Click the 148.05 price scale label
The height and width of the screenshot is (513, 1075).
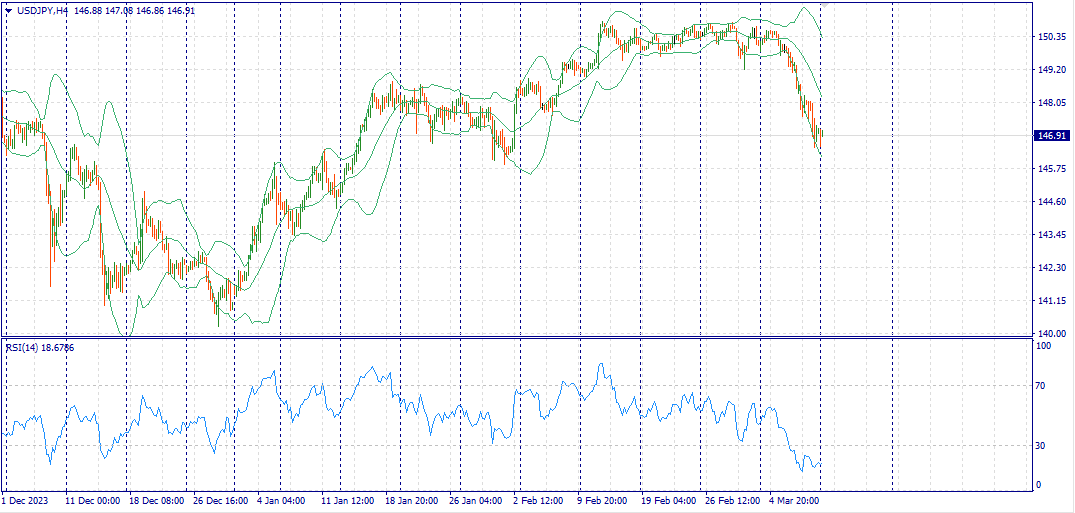click(1050, 103)
